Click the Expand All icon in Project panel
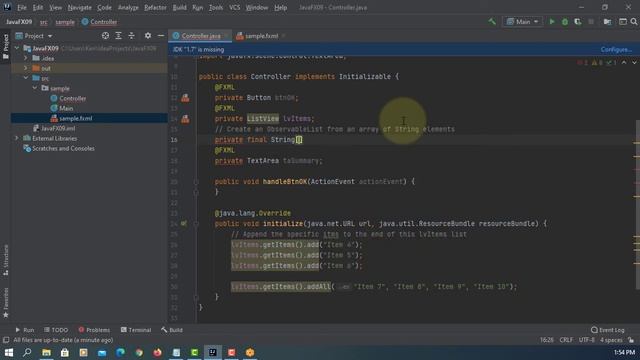The width and height of the screenshot is (640, 360). pos(118,36)
